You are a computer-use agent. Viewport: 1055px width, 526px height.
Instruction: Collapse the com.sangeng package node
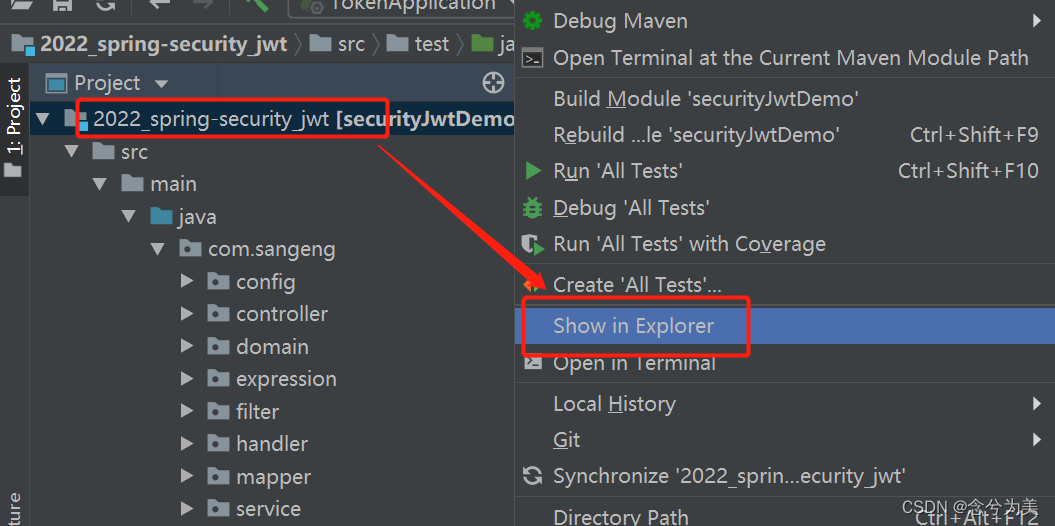(158, 250)
